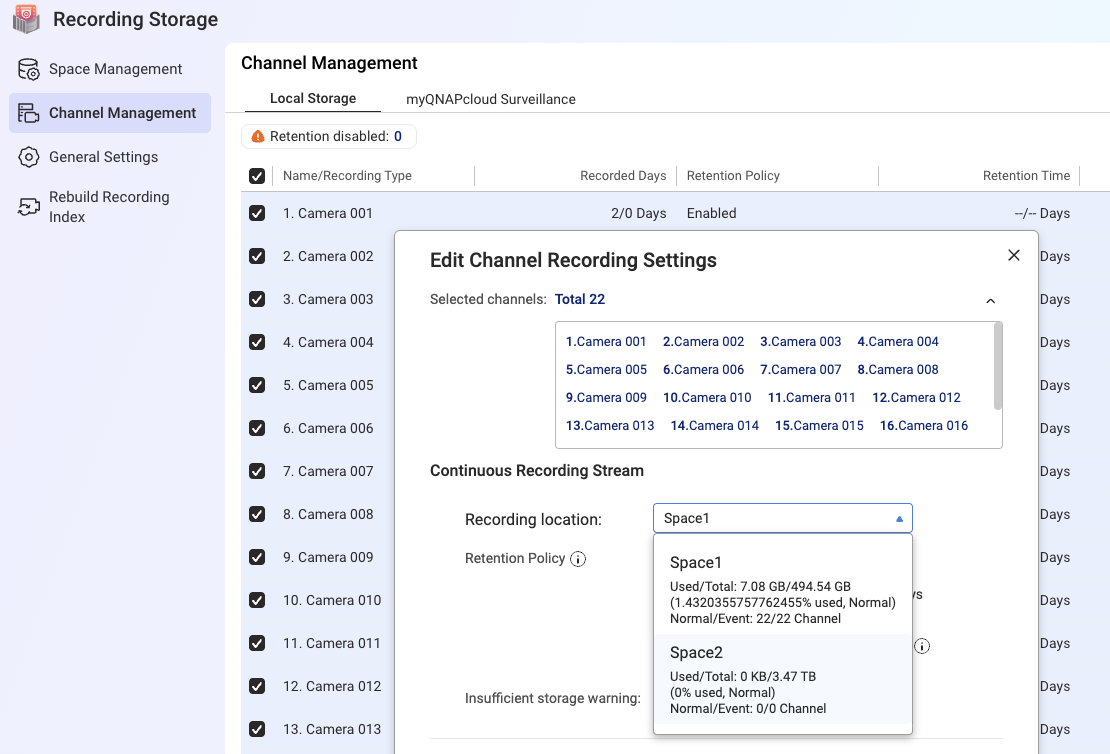Select Space1 option in dropdown list
This screenshot has height=754, width=1110.
tap(782, 589)
